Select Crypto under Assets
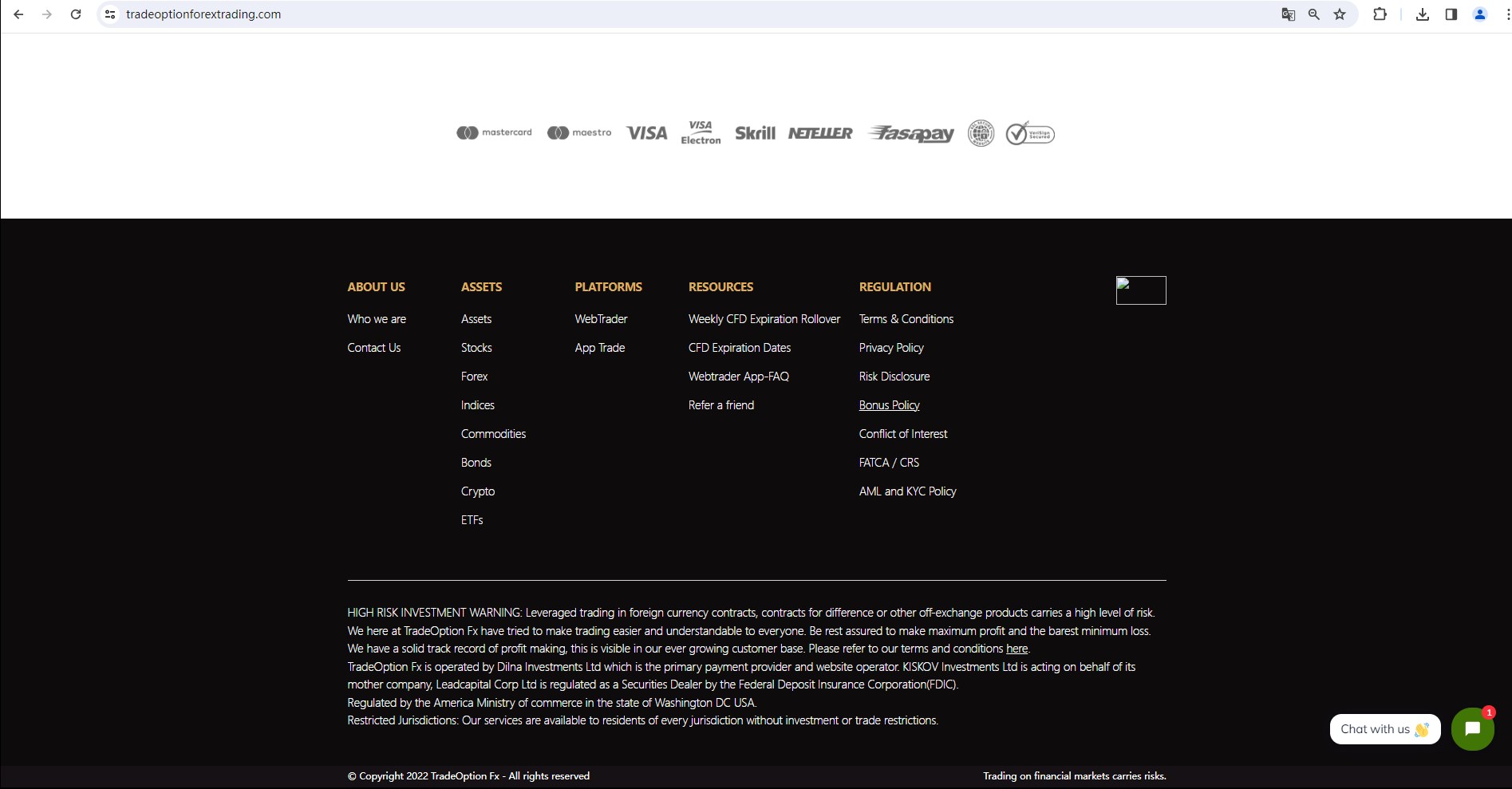1512x789 pixels. tap(477, 491)
